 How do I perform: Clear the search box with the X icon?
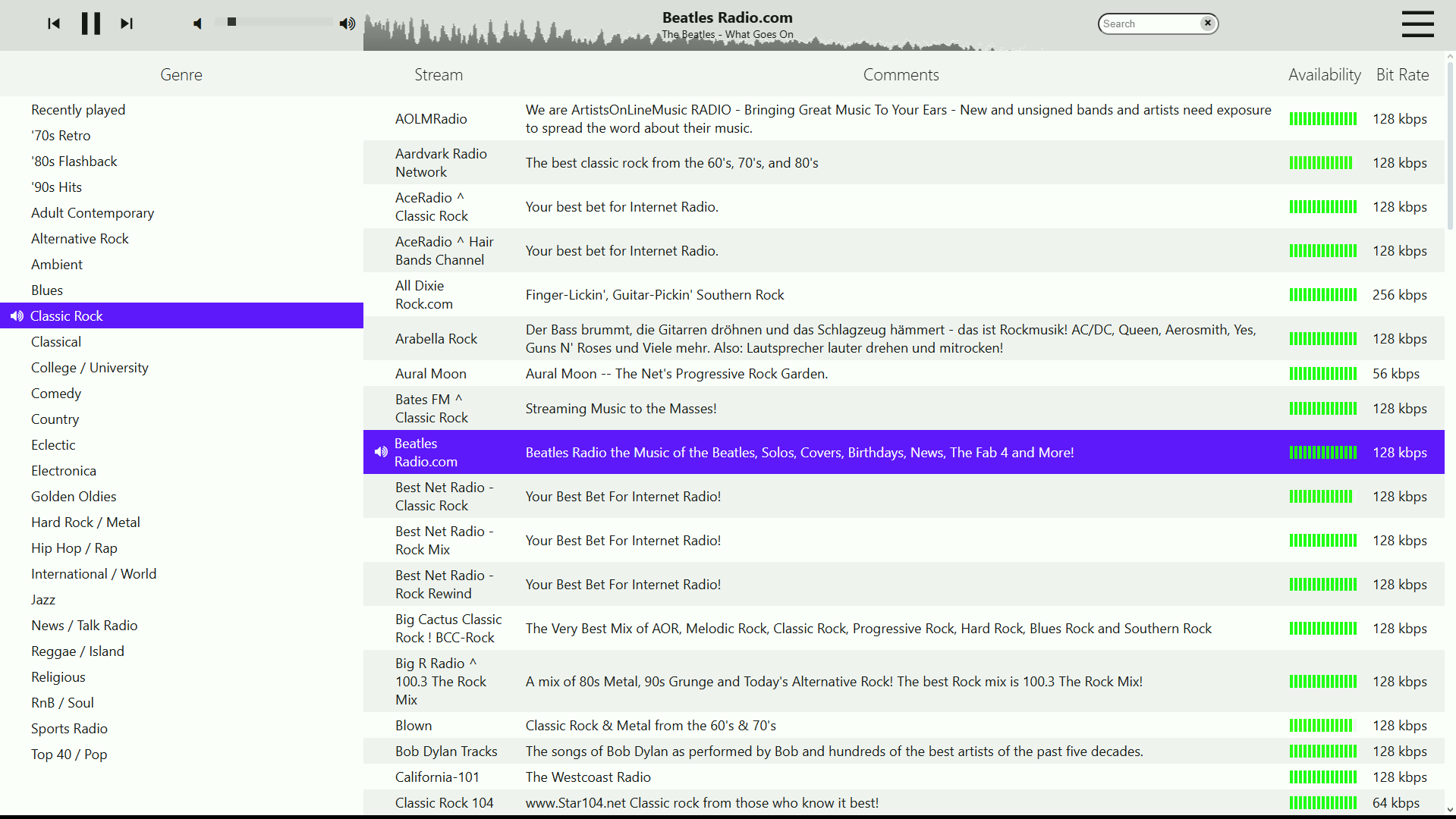pos(1206,23)
